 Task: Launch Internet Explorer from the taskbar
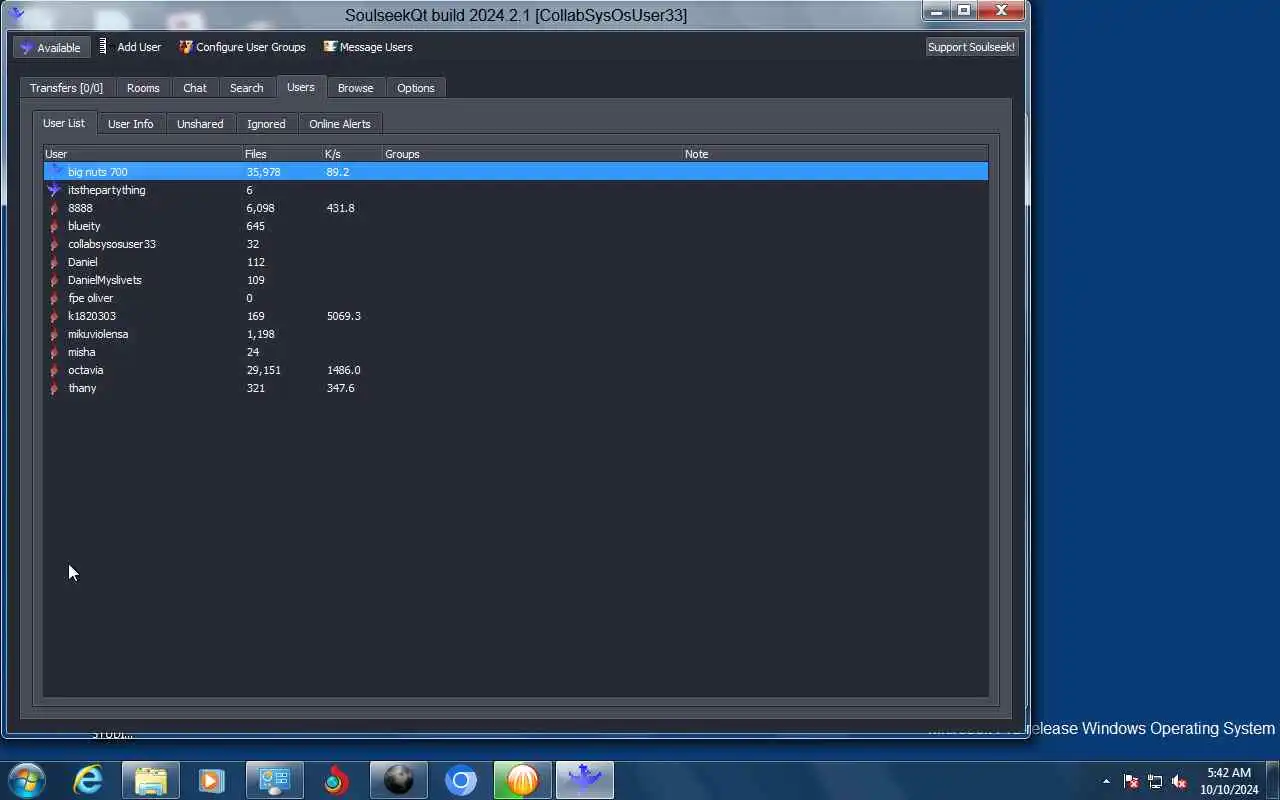point(89,780)
